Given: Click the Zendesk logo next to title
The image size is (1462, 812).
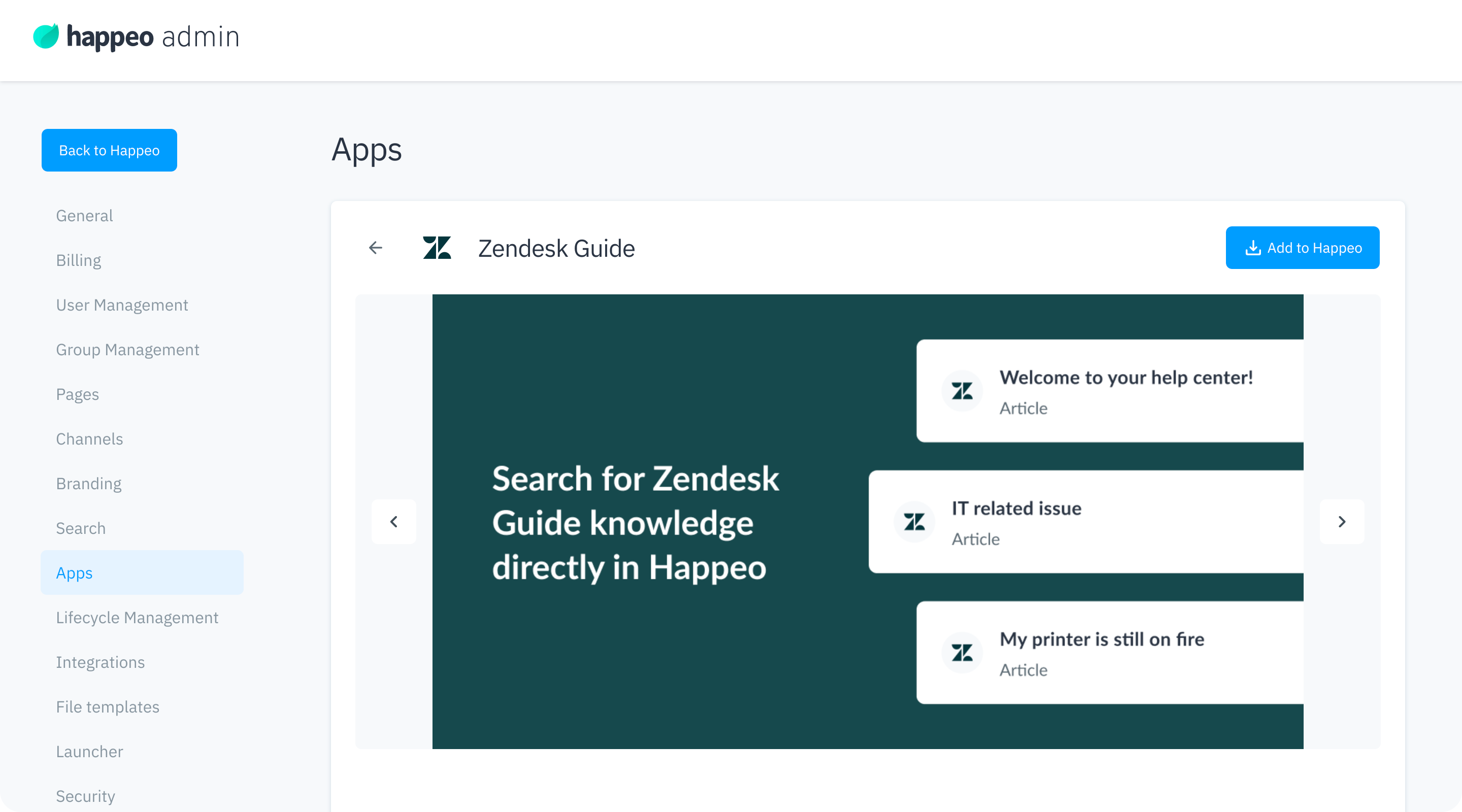Looking at the screenshot, I should coord(437,248).
